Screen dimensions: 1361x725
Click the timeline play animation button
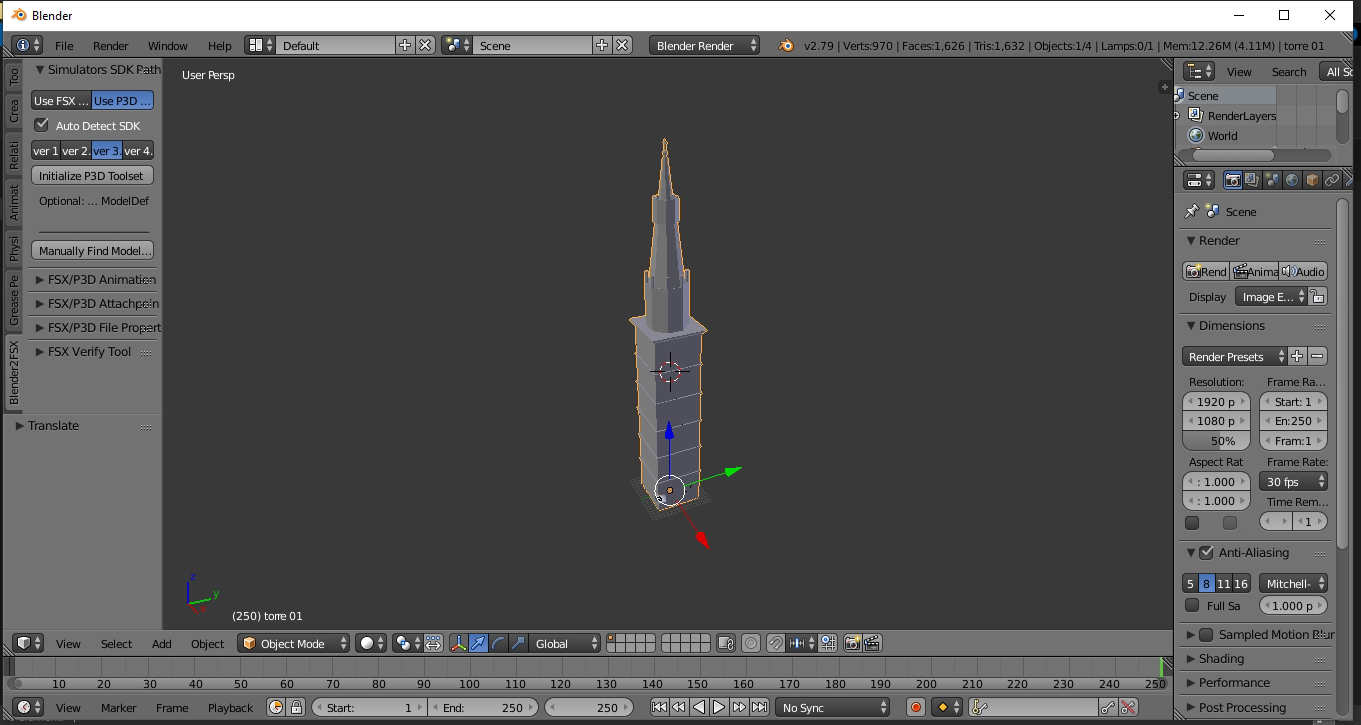click(719, 707)
